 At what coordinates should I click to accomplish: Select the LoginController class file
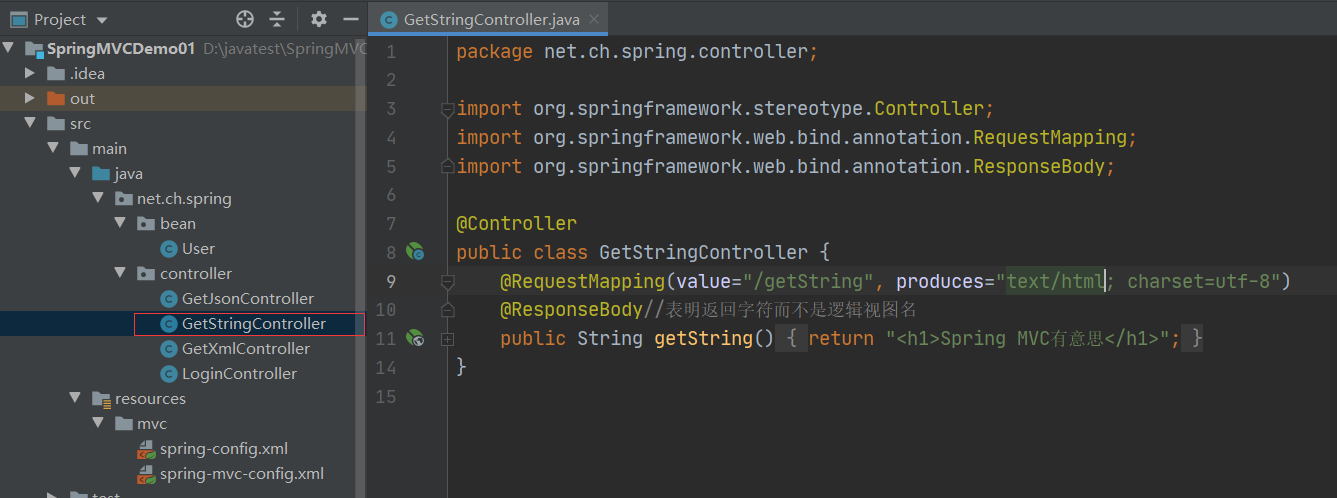[x=183, y=373]
